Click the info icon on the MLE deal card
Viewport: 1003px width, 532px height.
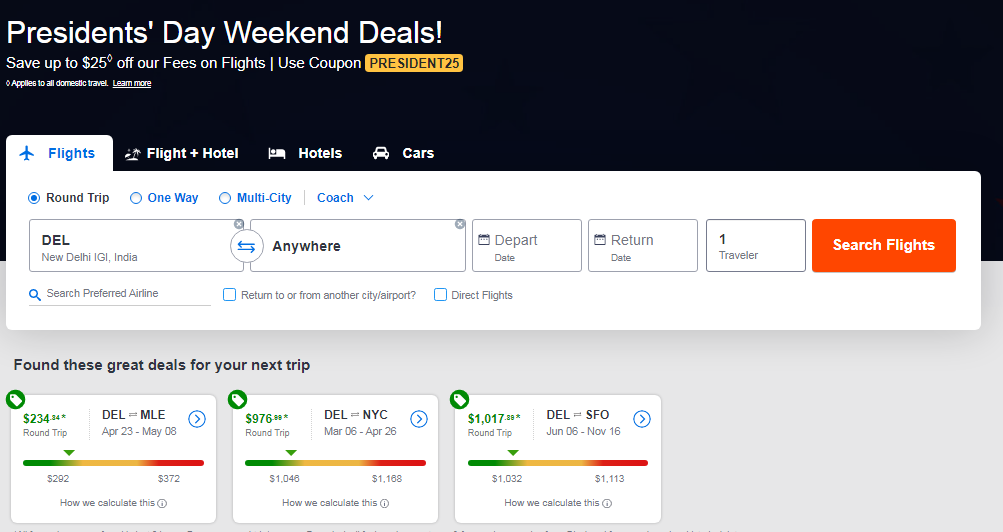coord(162,503)
